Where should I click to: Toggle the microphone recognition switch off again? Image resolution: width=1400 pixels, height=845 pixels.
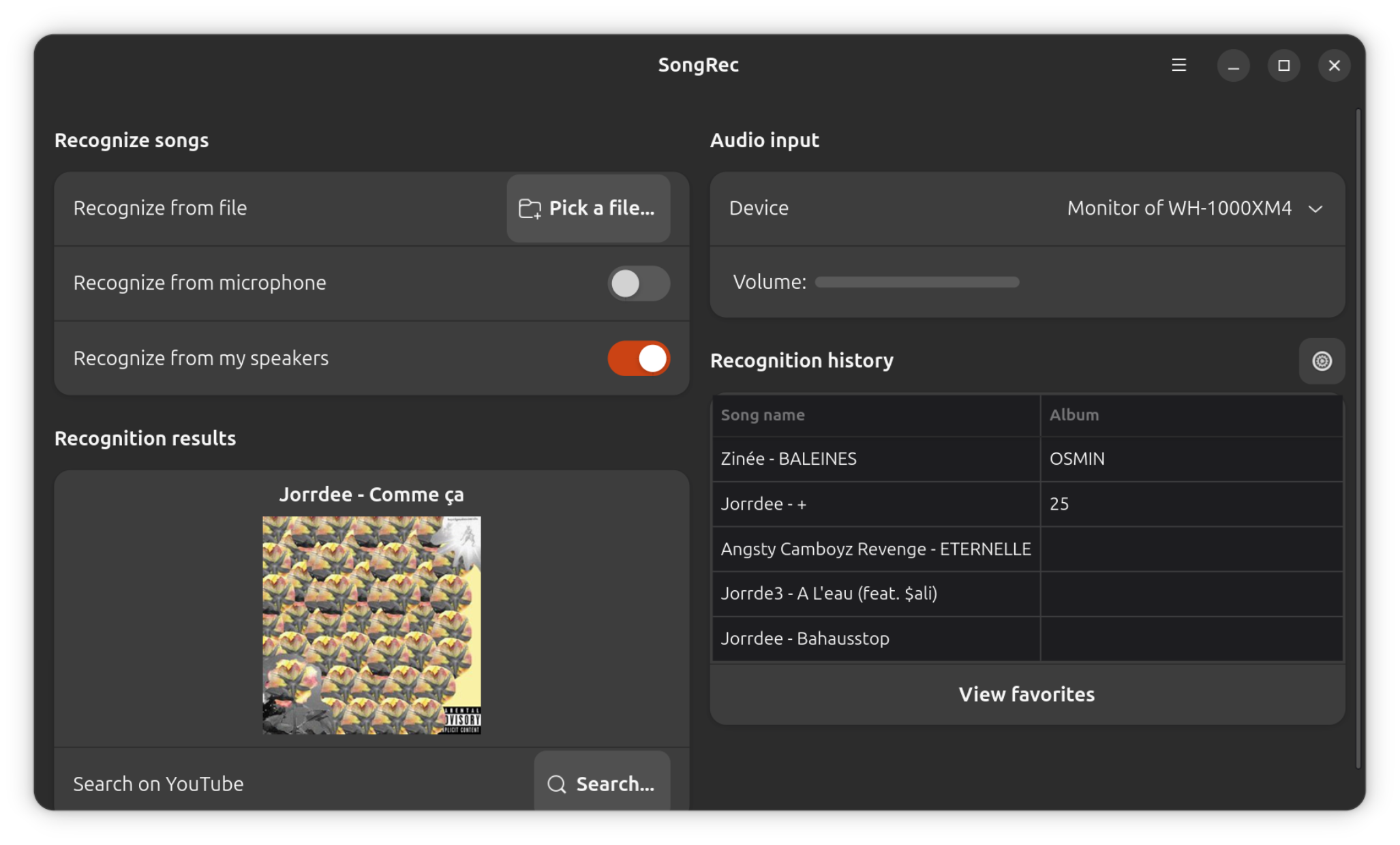638,283
